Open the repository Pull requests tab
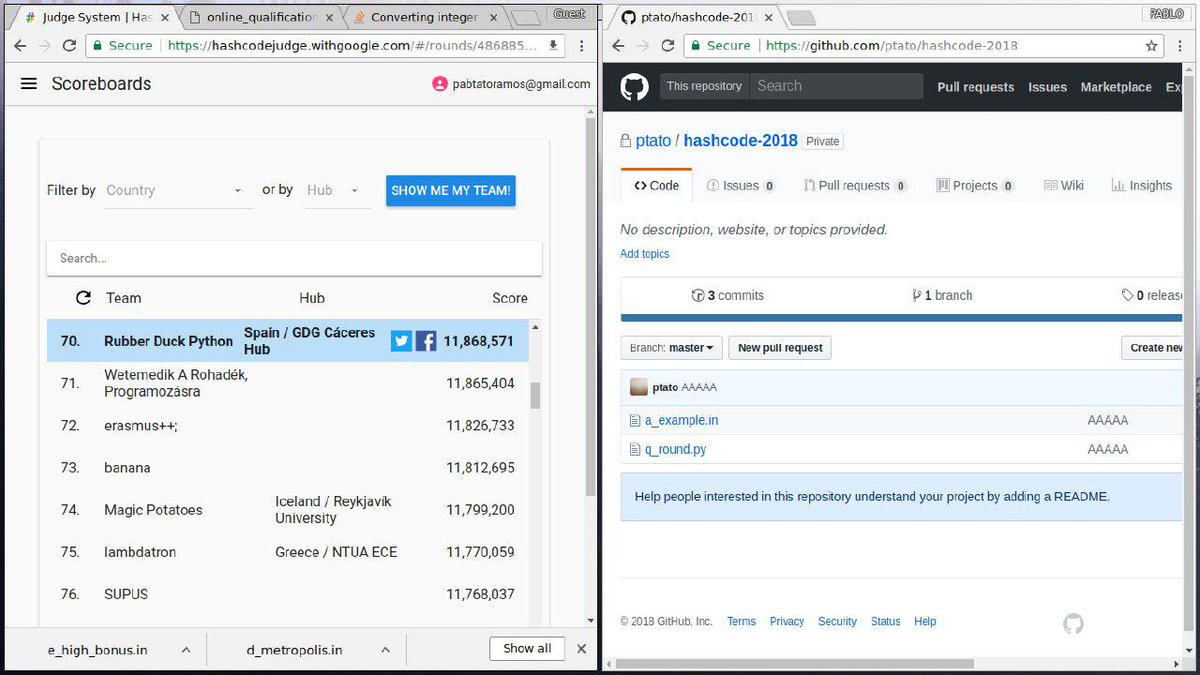This screenshot has height=675, width=1200. tap(856, 185)
